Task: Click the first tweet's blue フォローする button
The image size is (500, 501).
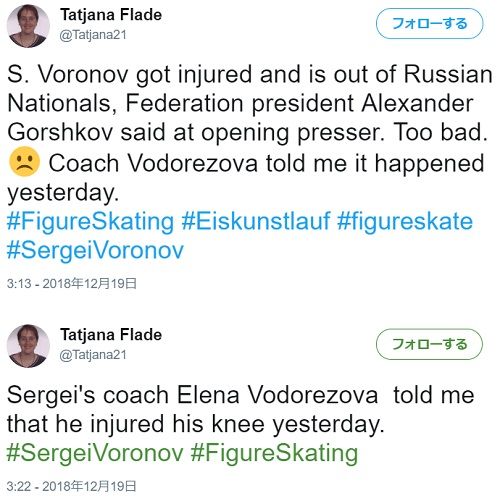Action: (429, 24)
